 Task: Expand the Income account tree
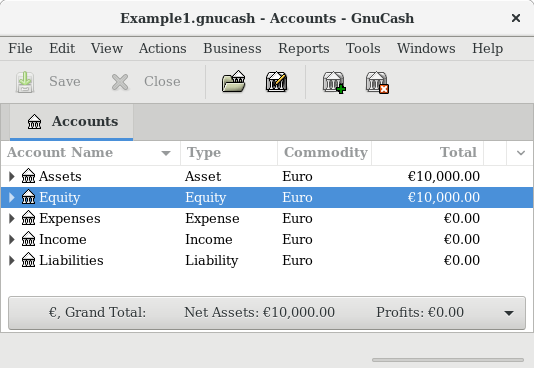(12, 240)
